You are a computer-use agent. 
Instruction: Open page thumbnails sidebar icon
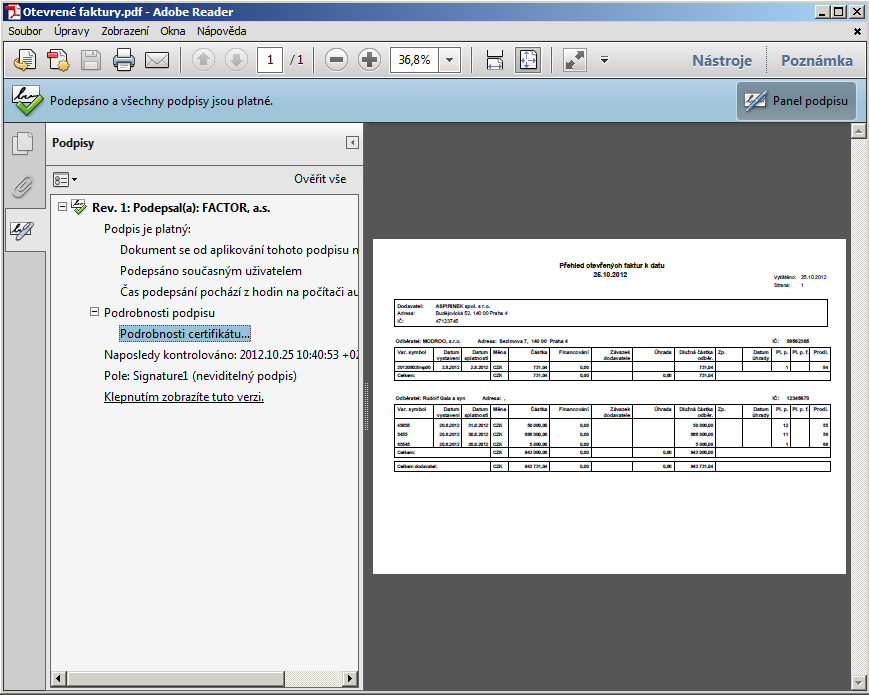point(23,144)
